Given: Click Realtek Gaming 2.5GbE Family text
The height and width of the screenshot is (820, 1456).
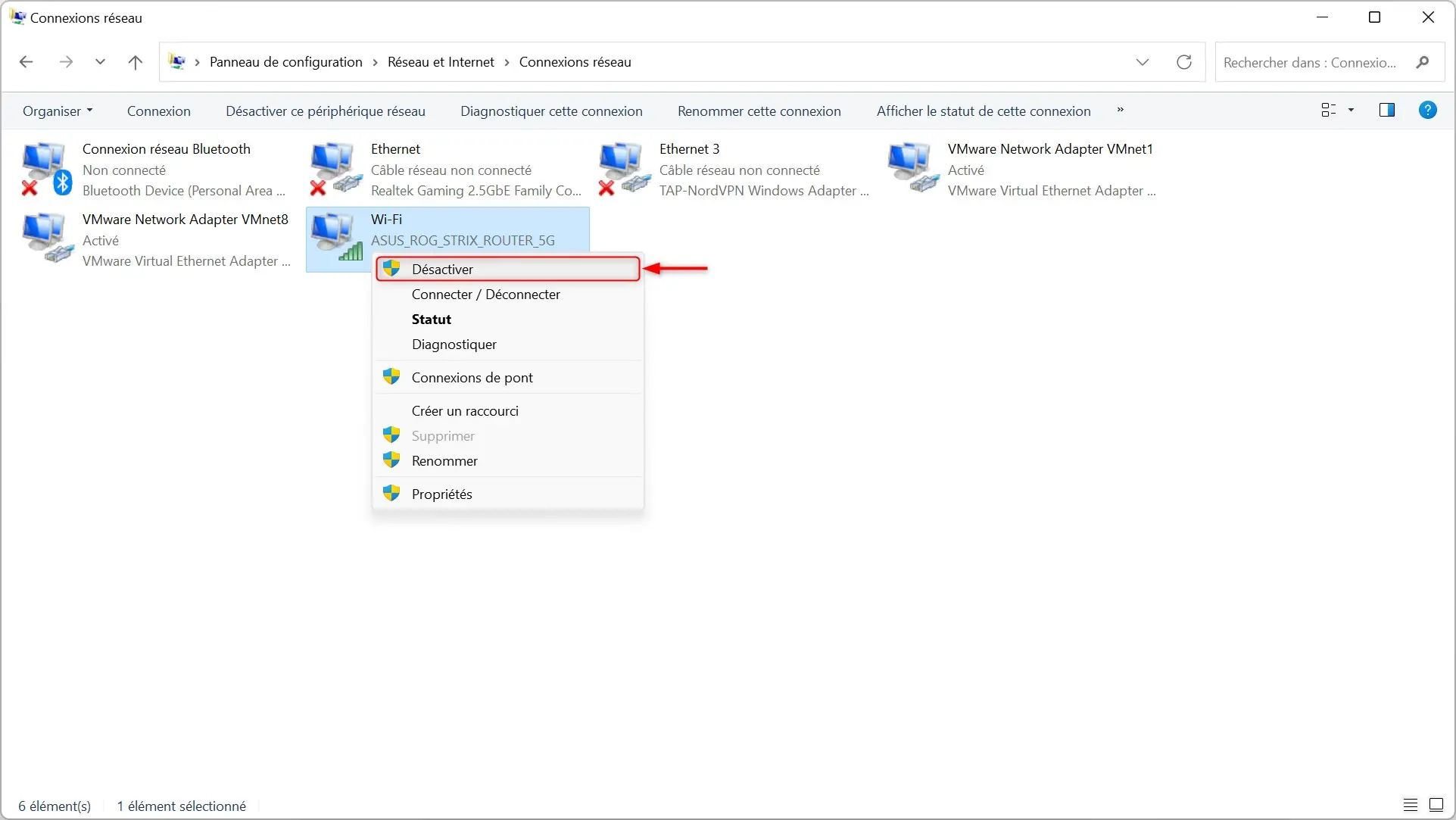Looking at the screenshot, I should (x=475, y=191).
